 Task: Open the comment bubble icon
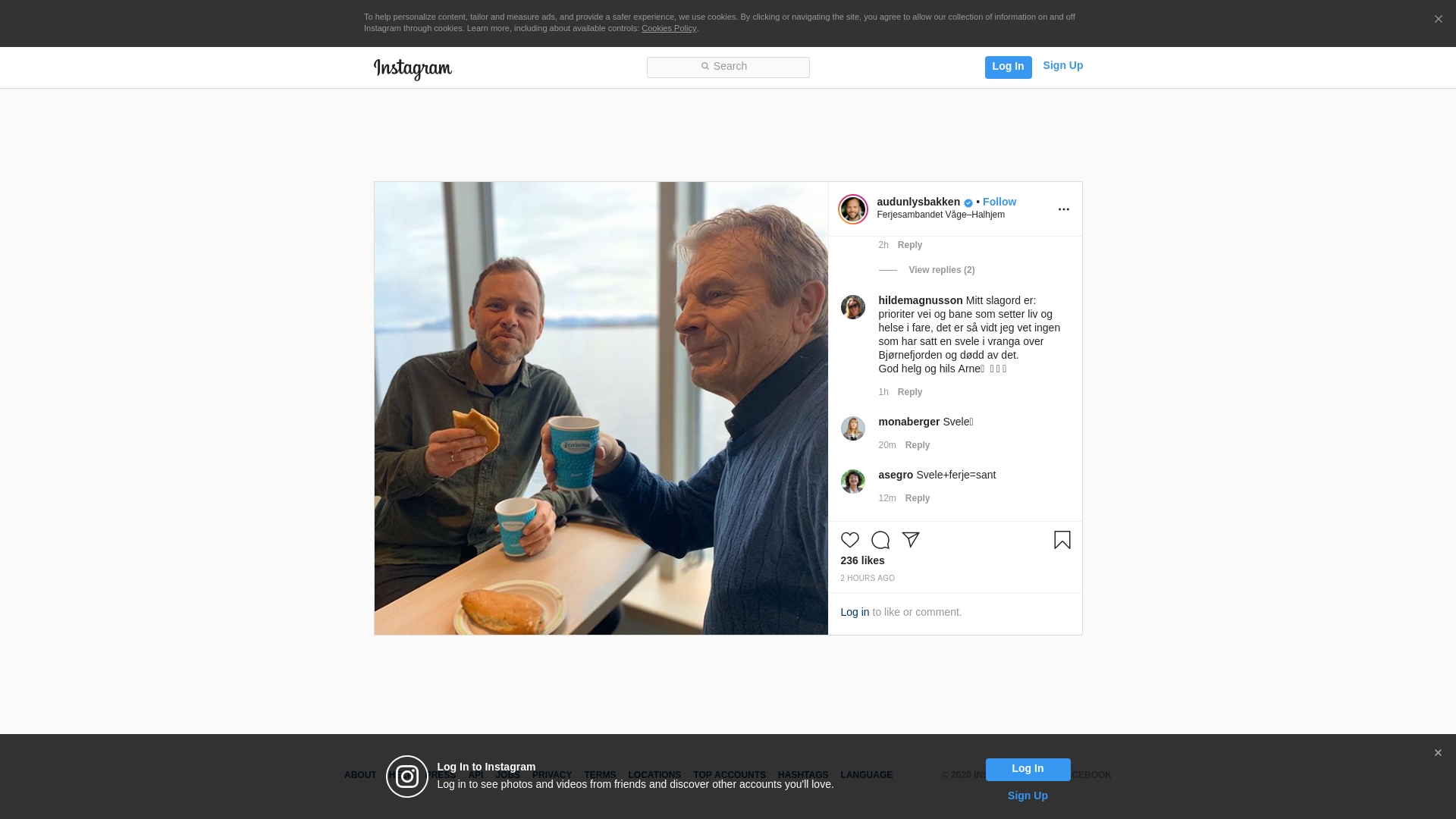pos(880,540)
